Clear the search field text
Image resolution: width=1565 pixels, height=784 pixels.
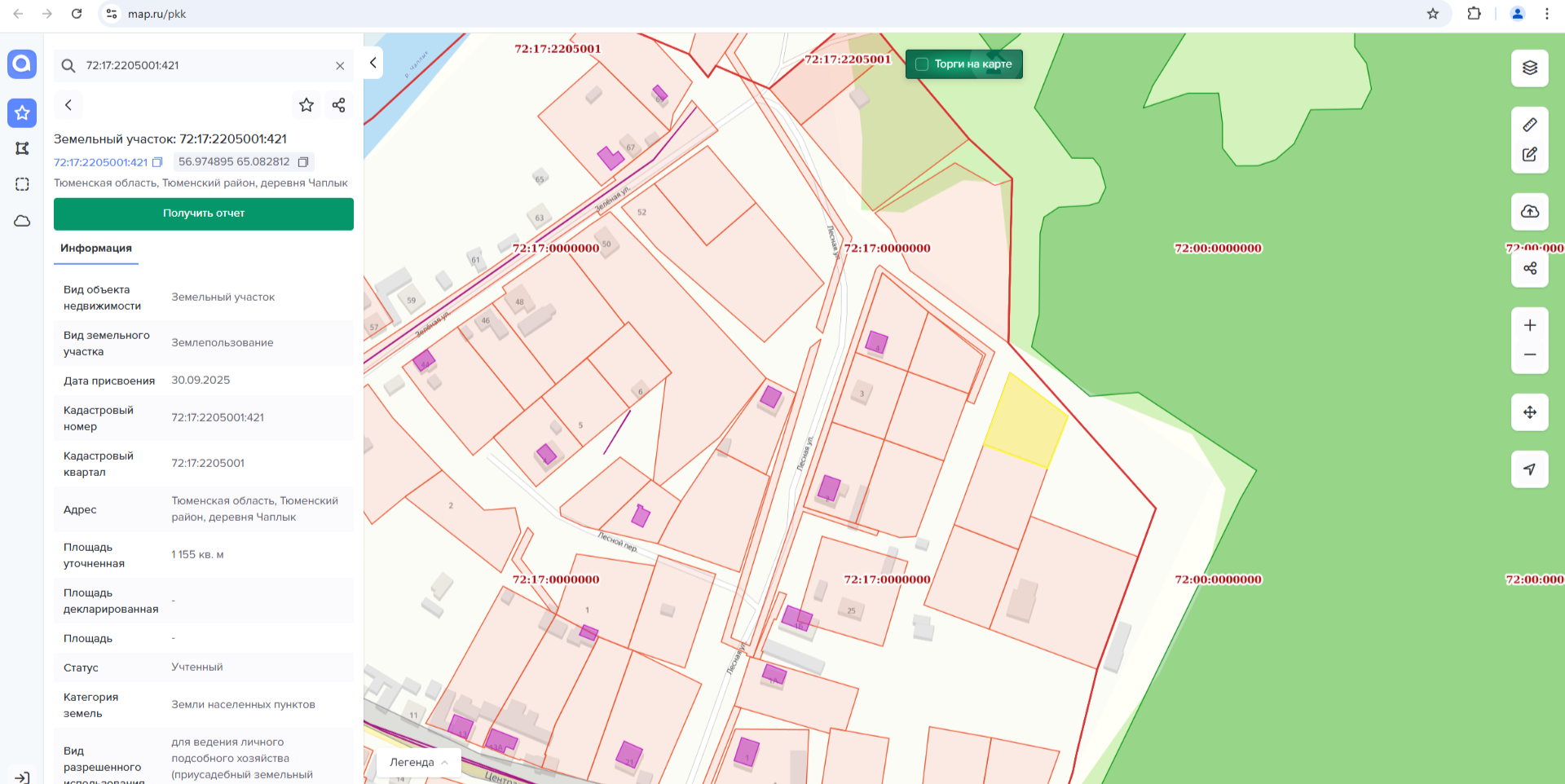340,66
